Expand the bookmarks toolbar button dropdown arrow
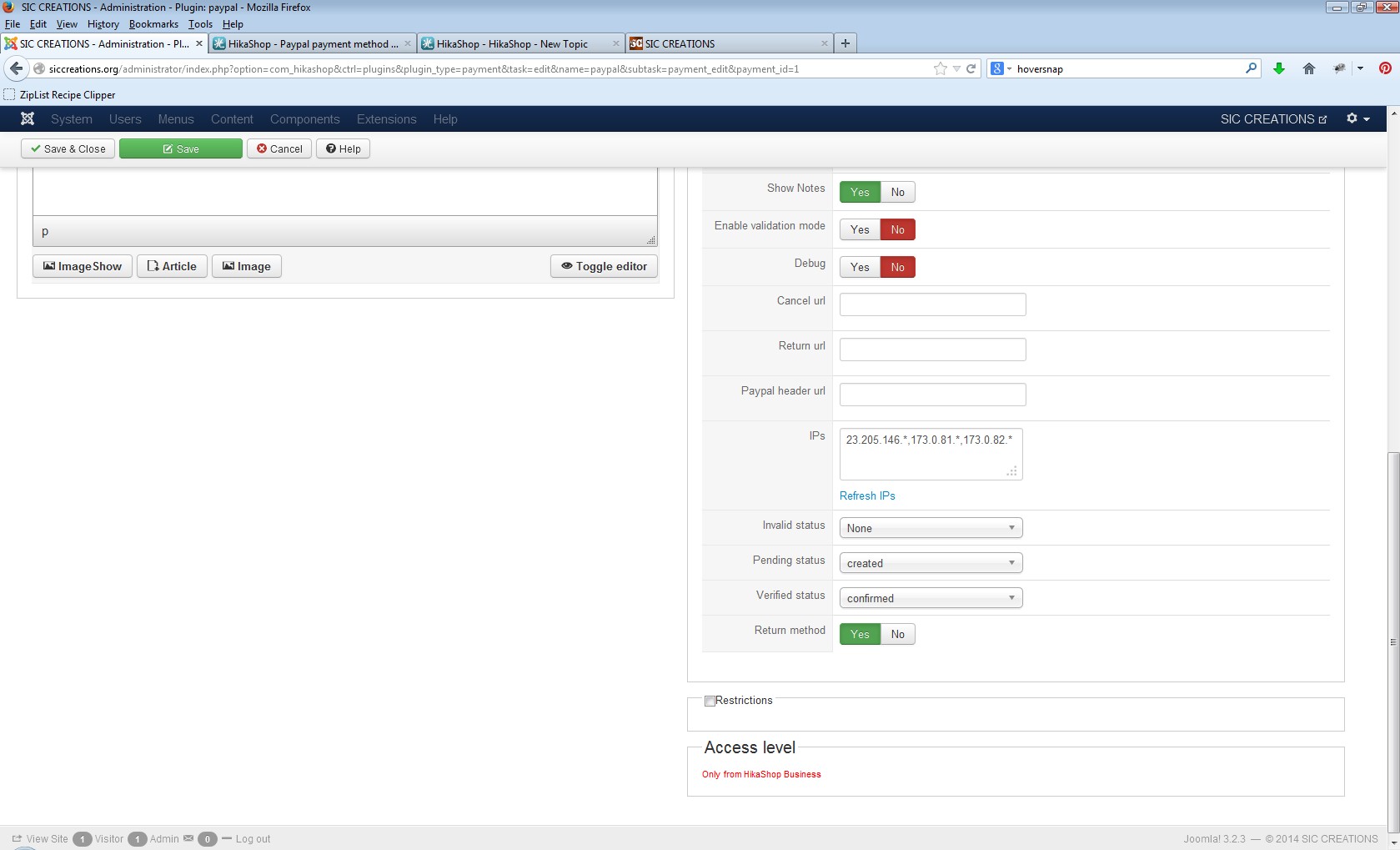 (1360, 68)
